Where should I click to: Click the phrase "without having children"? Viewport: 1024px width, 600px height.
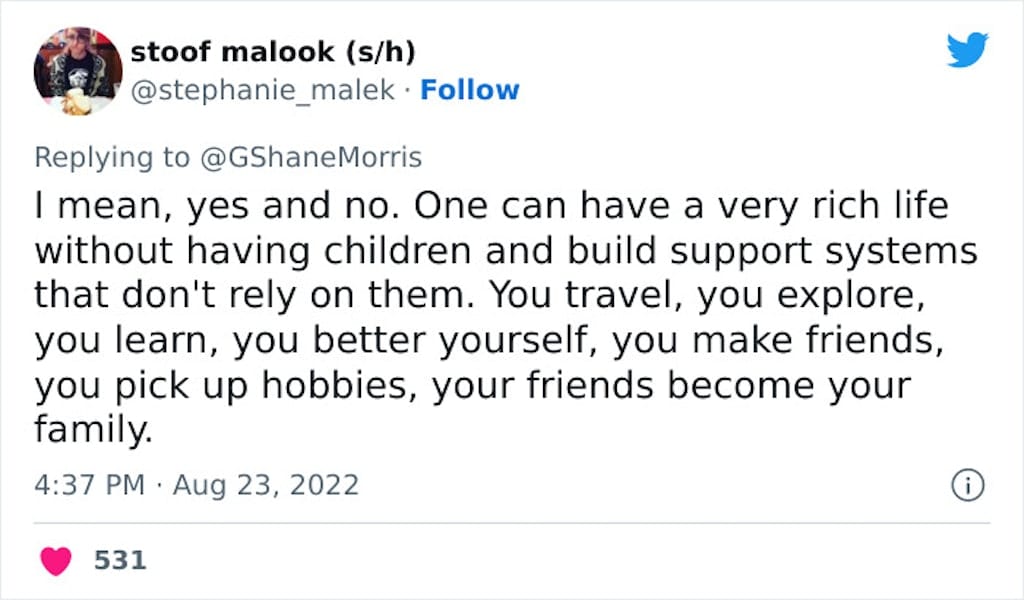coord(253,251)
